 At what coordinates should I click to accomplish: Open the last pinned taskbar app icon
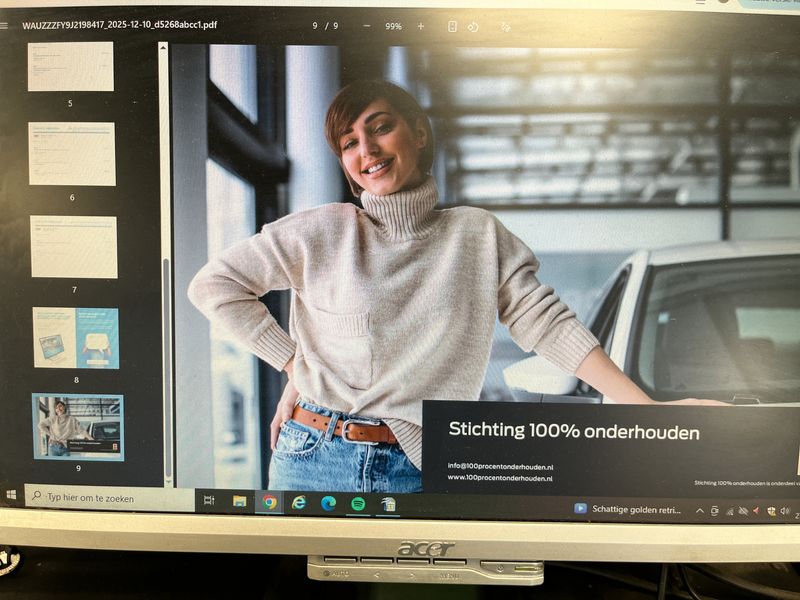pyautogui.click(x=388, y=505)
